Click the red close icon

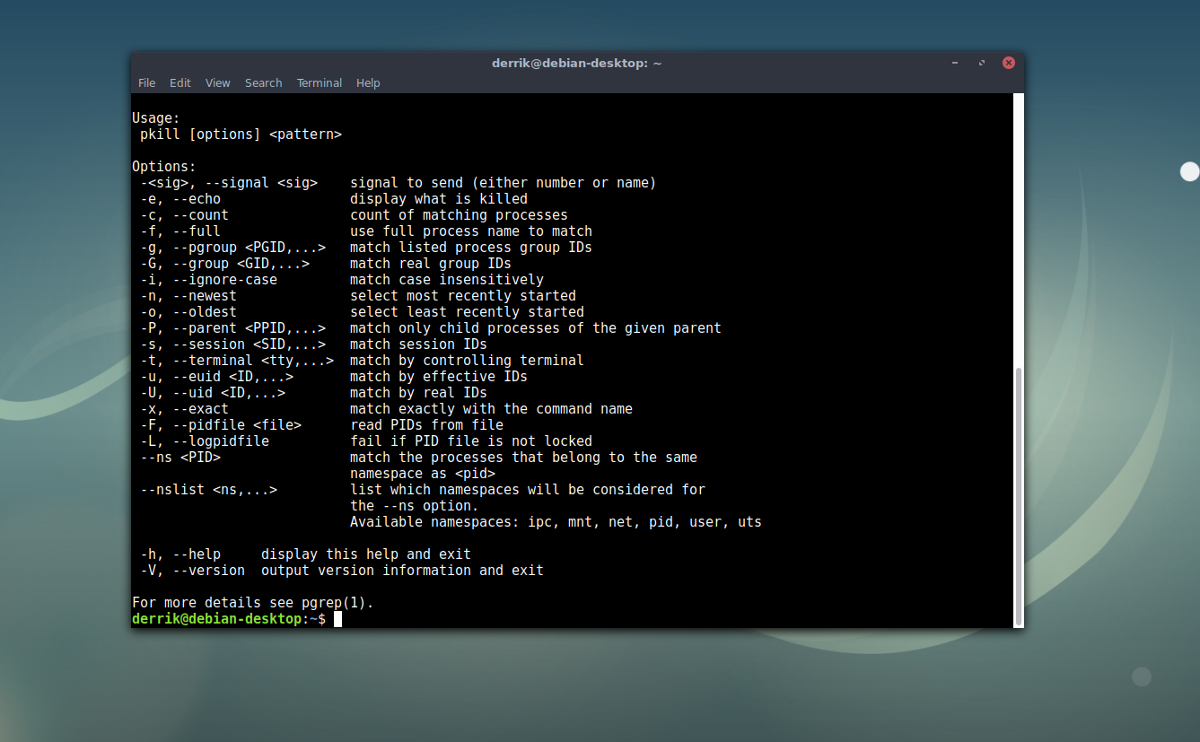(x=1008, y=62)
